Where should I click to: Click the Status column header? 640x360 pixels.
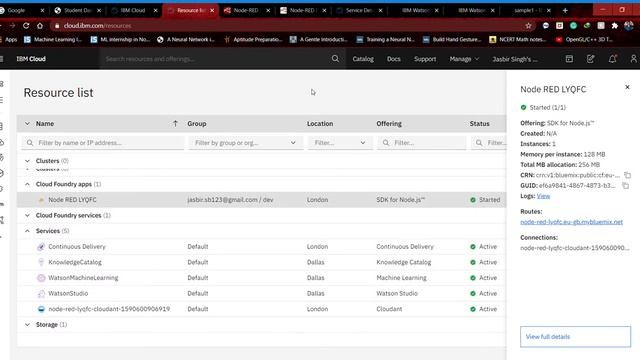pos(479,123)
